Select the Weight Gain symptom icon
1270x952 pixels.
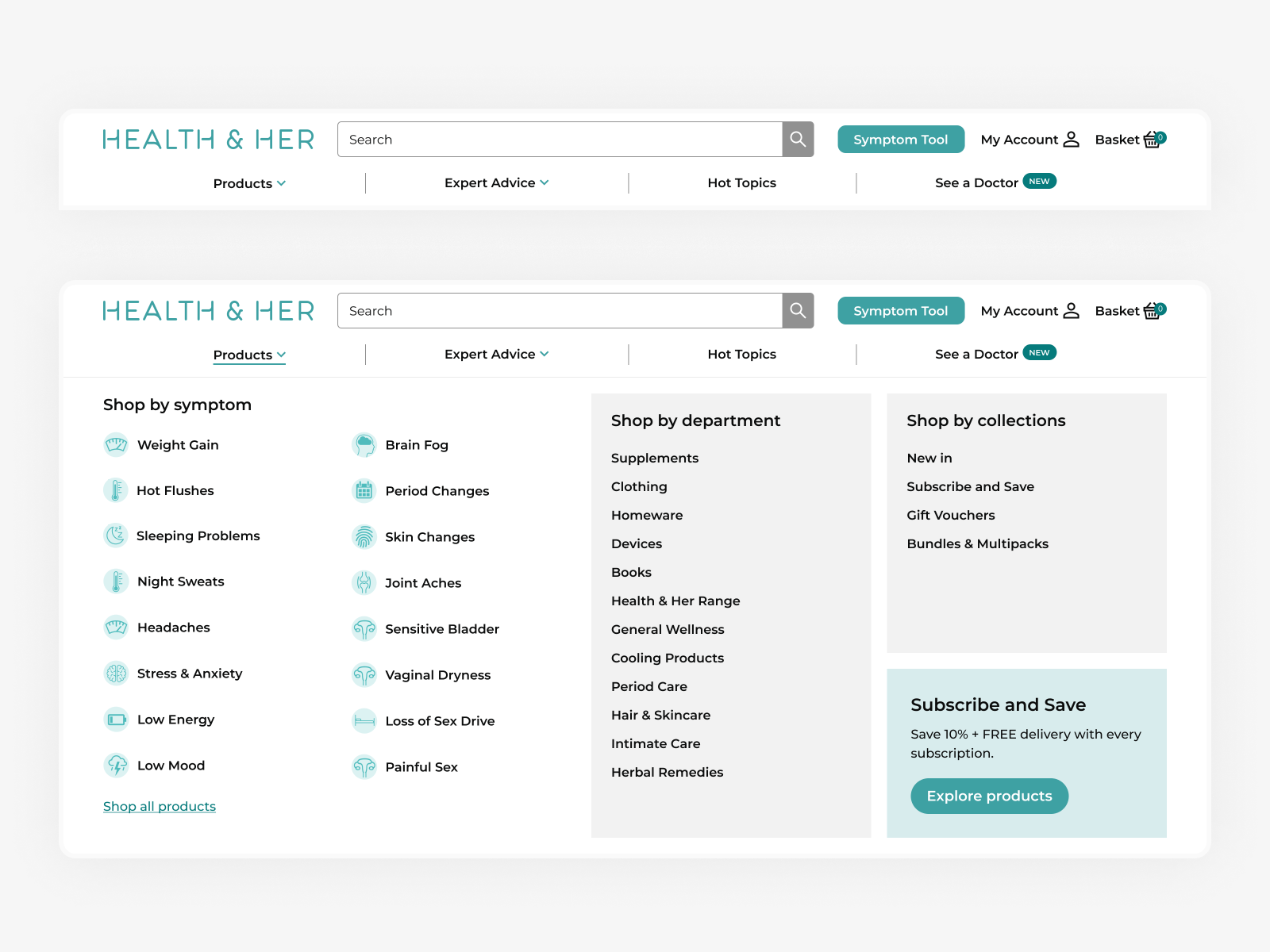(116, 445)
